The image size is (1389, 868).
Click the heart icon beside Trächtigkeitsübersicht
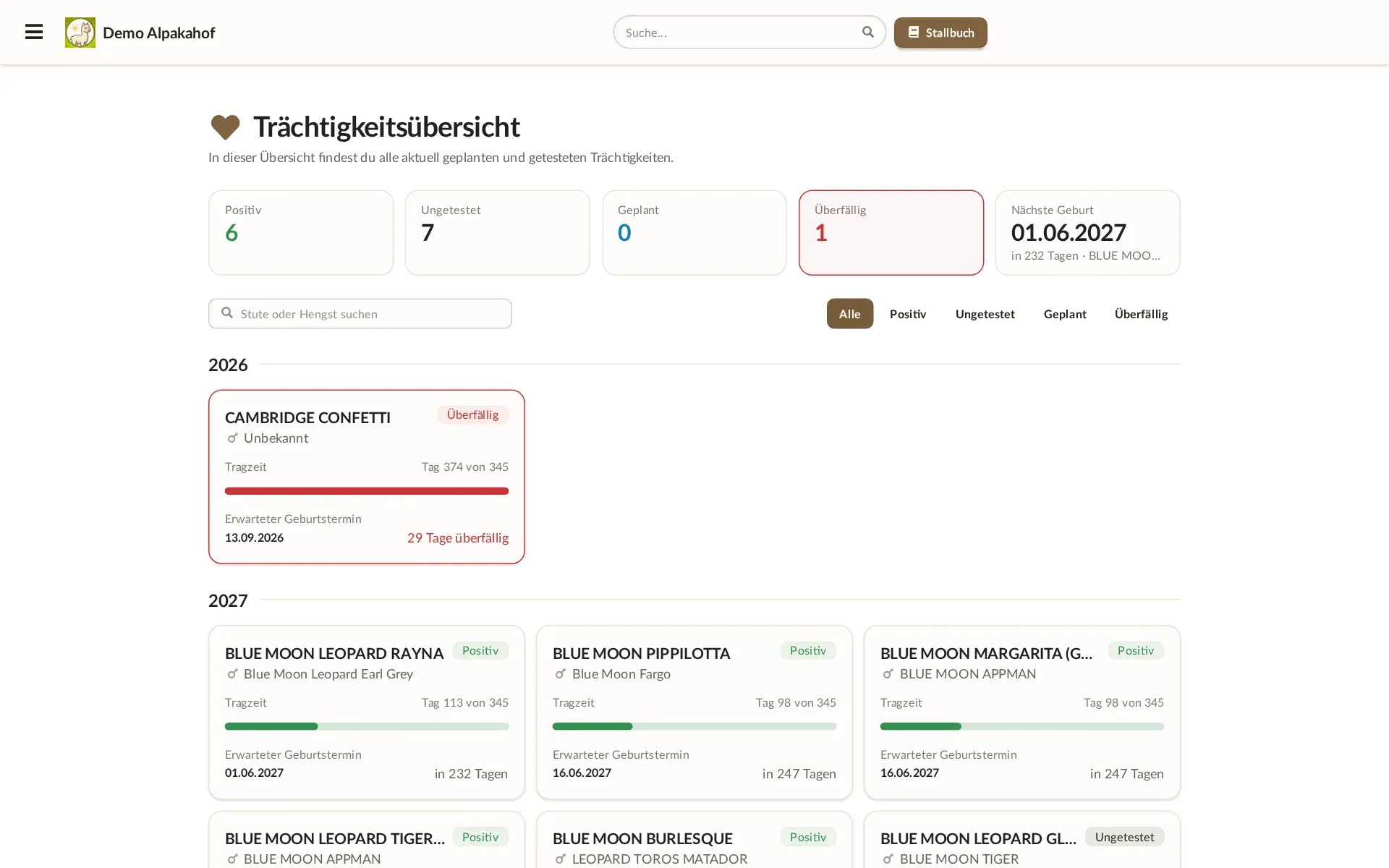click(x=225, y=127)
